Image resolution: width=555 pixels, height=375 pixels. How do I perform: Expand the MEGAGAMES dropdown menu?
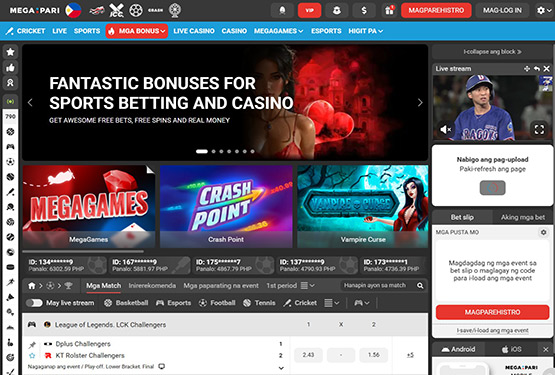click(278, 31)
